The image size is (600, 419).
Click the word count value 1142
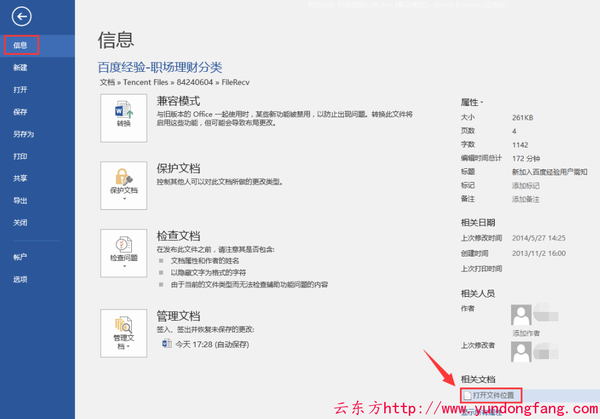pyautogui.click(x=520, y=145)
